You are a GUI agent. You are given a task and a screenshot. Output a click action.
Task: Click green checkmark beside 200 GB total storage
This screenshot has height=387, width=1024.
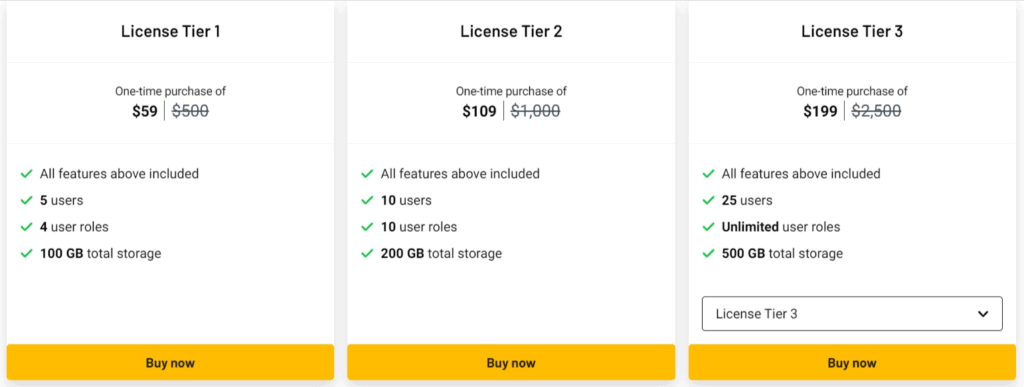[x=367, y=253]
